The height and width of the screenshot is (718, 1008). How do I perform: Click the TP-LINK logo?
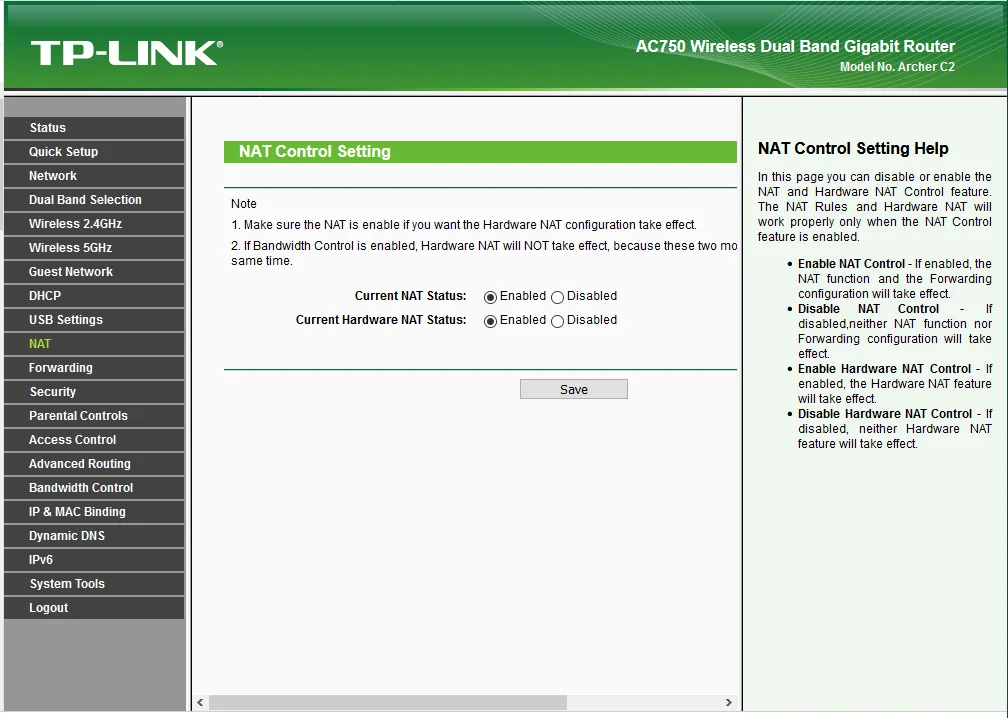127,53
